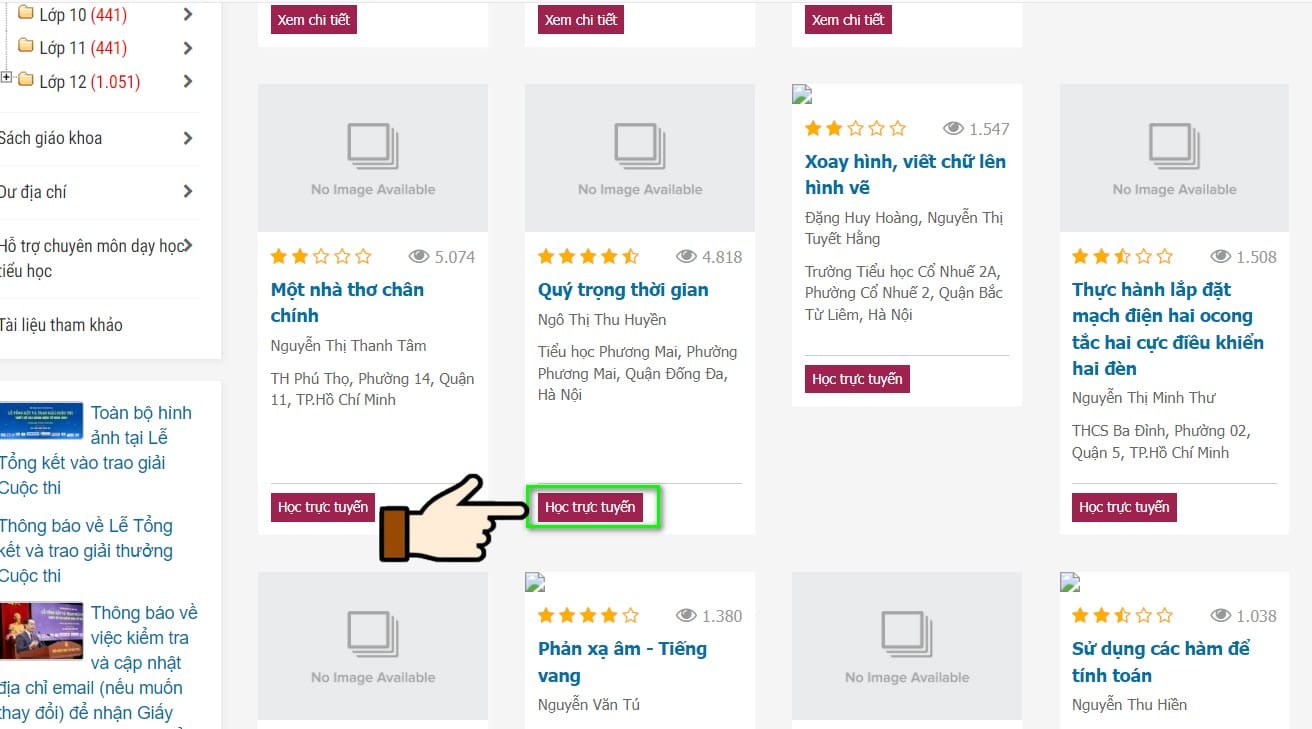This screenshot has width=1312, height=729.
Task: Open the Lớp 10 folder icon
Action: click(26, 14)
